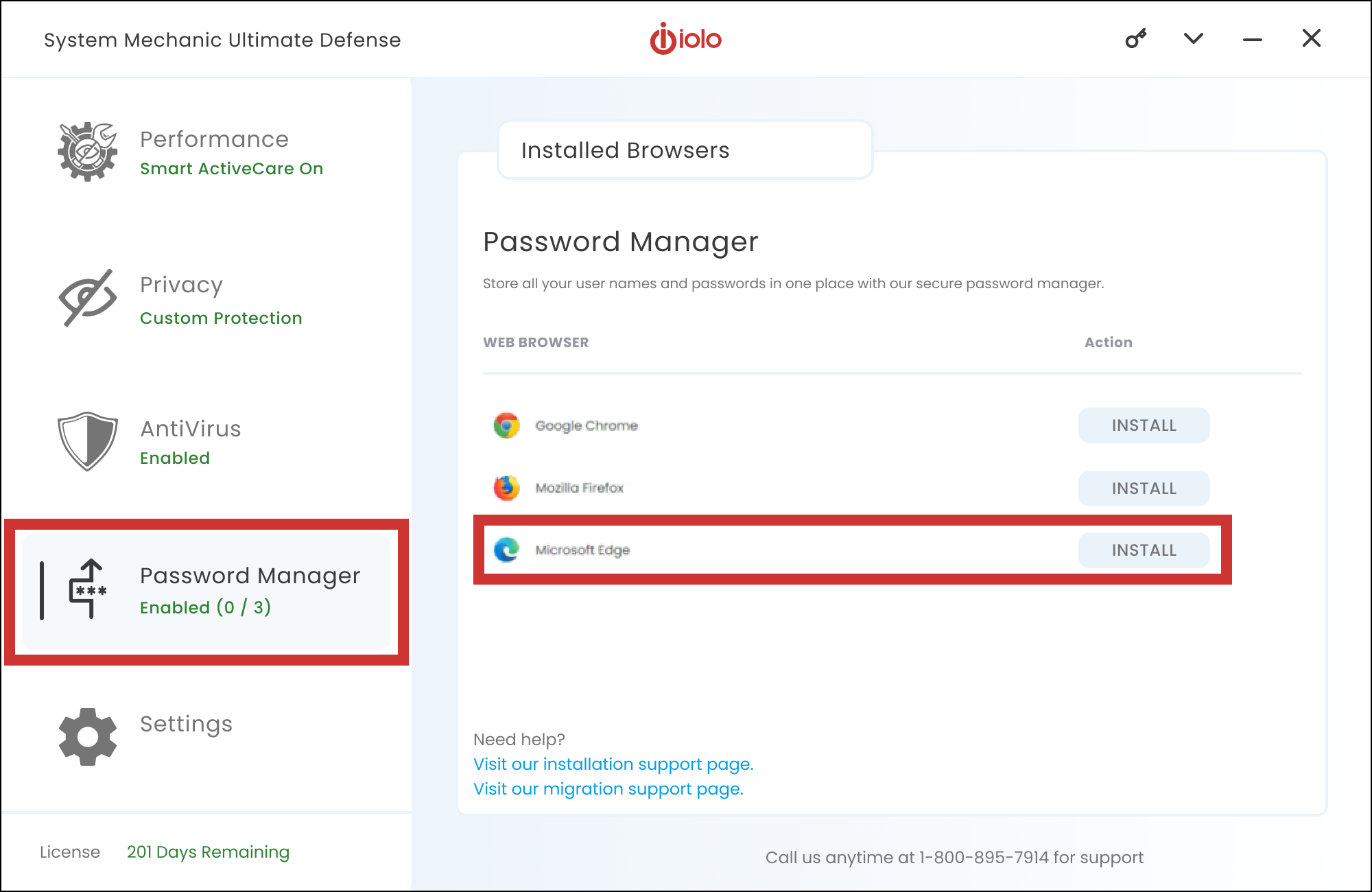This screenshot has height=892, width=1372.
Task: Select the Installed Browsers tab
Action: click(685, 150)
